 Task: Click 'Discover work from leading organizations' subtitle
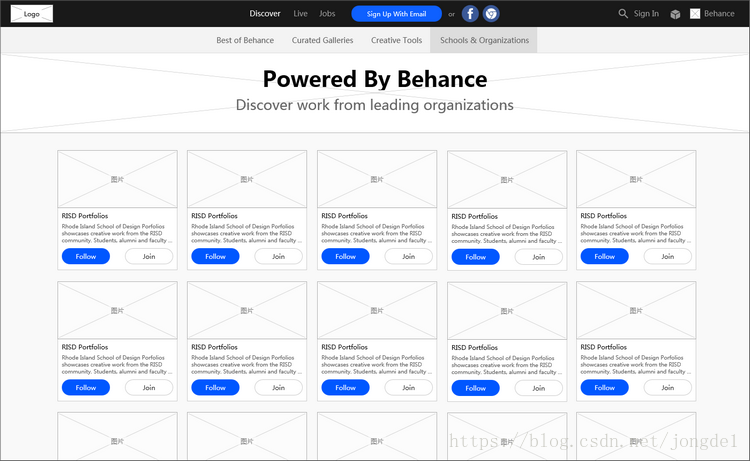coord(375,105)
